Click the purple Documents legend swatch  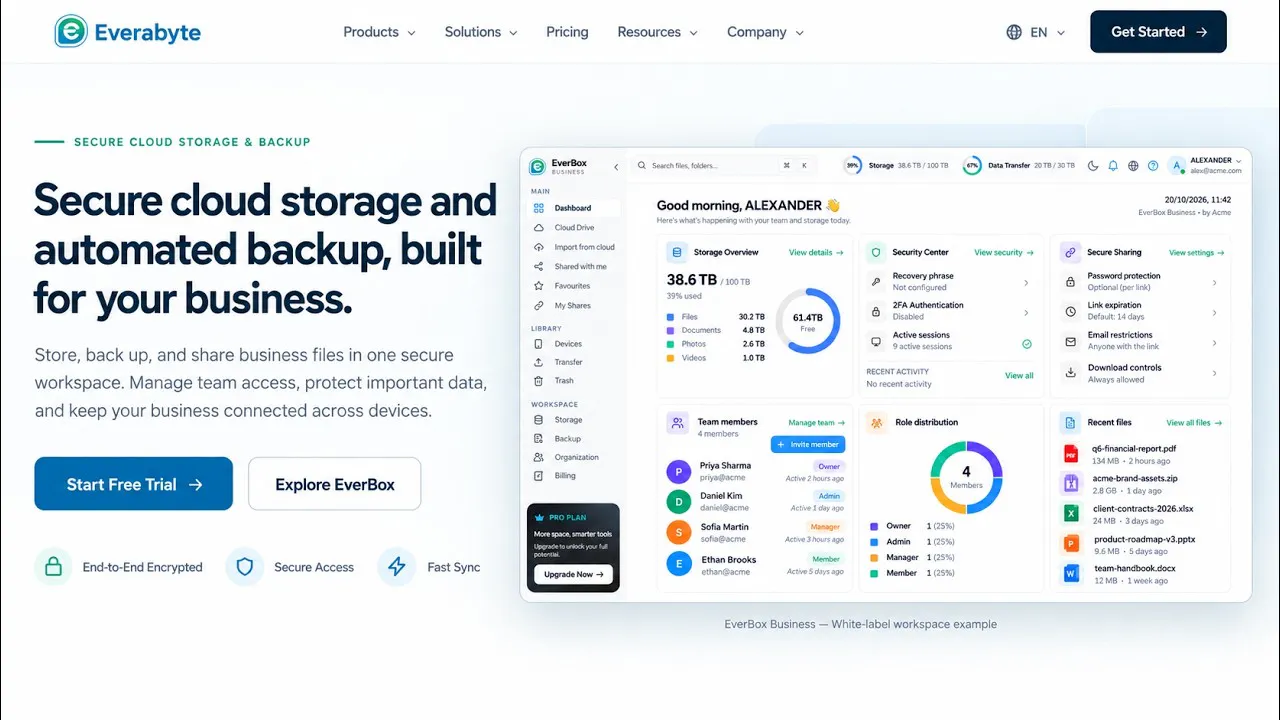pos(670,330)
